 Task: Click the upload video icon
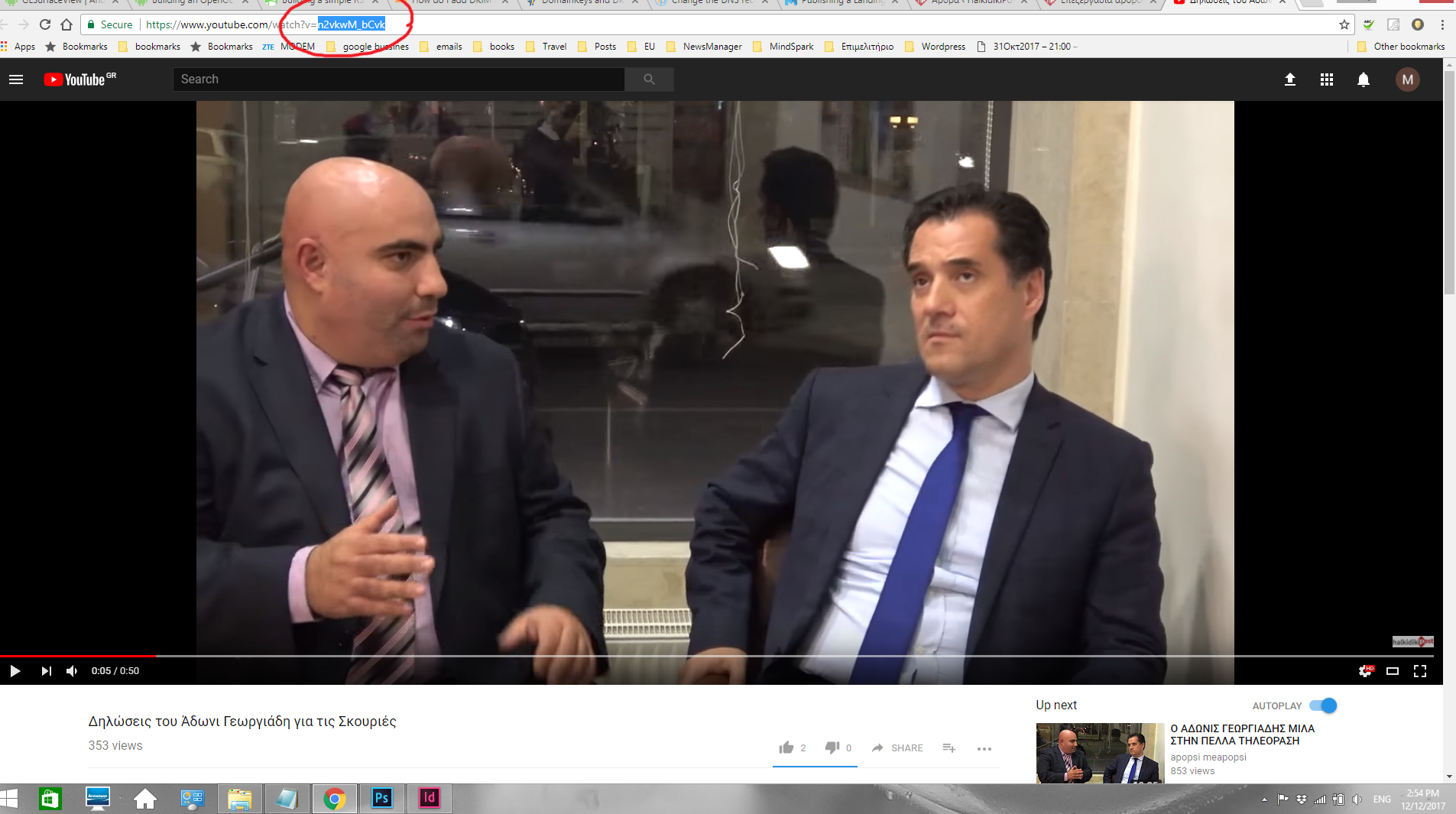click(x=1290, y=79)
